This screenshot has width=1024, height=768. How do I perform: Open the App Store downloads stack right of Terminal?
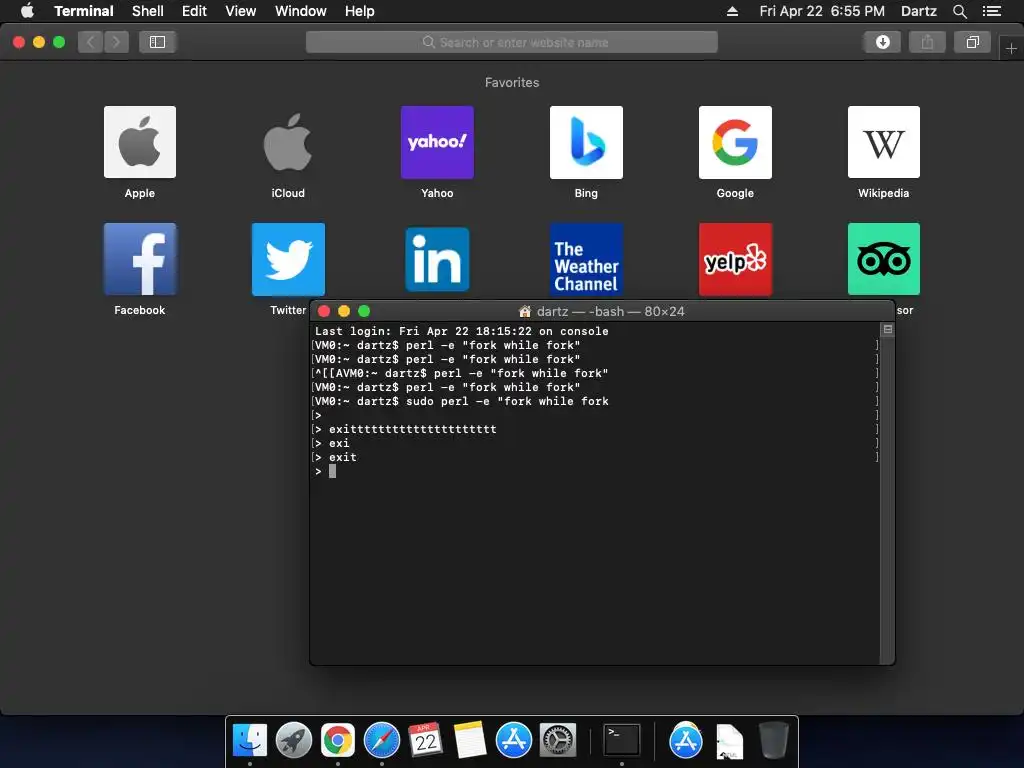coord(686,741)
